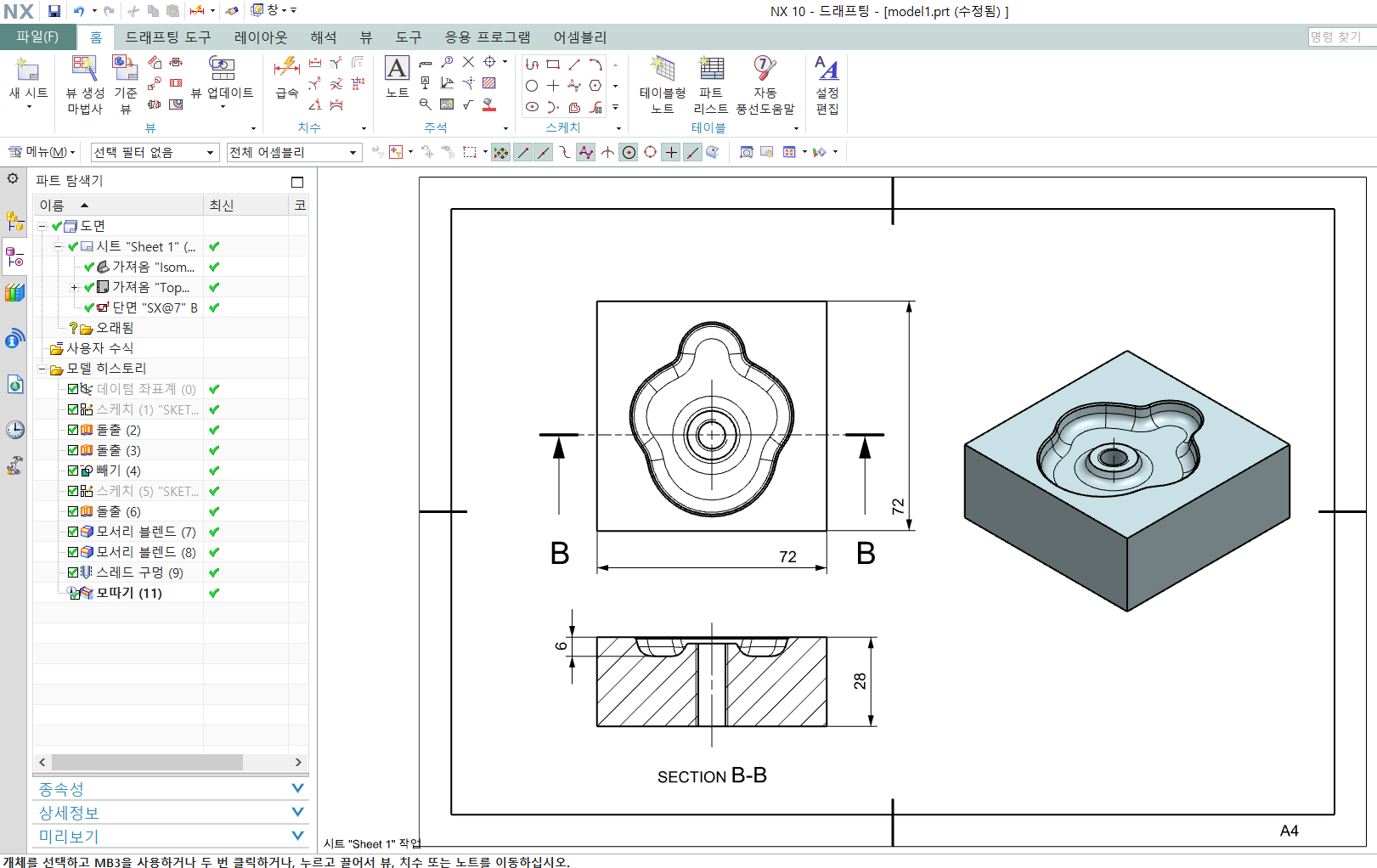The height and width of the screenshot is (868, 1377).
Task: Open the 메뉴(M) dropdown
Action: point(42,152)
